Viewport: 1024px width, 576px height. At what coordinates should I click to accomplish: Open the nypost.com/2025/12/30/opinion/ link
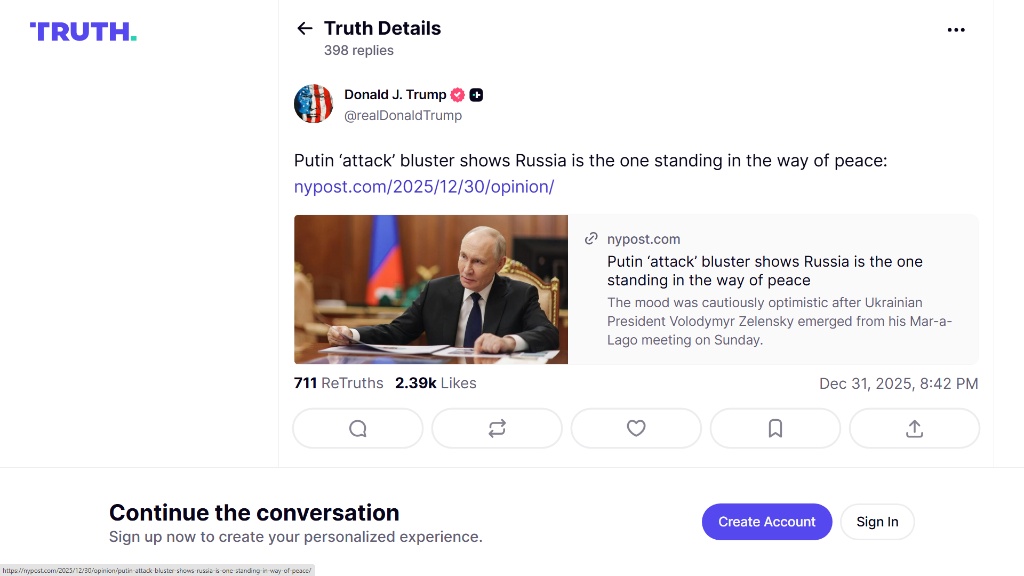pyautogui.click(x=423, y=187)
